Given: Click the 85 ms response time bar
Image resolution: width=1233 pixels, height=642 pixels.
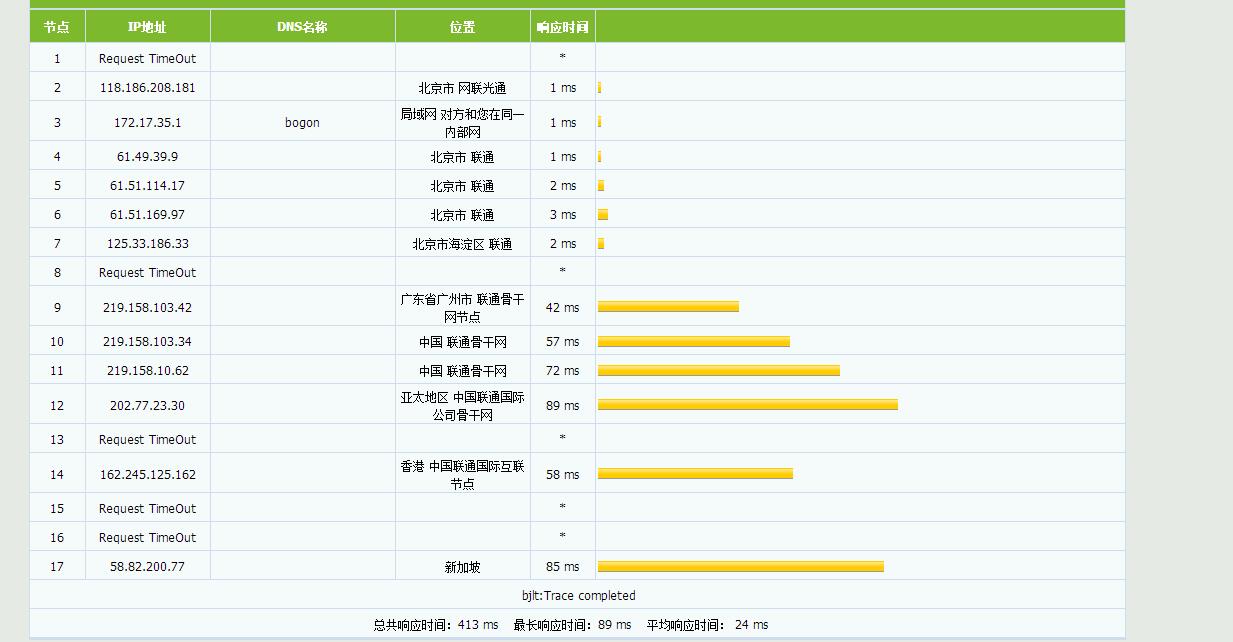Looking at the screenshot, I should [741, 567].
